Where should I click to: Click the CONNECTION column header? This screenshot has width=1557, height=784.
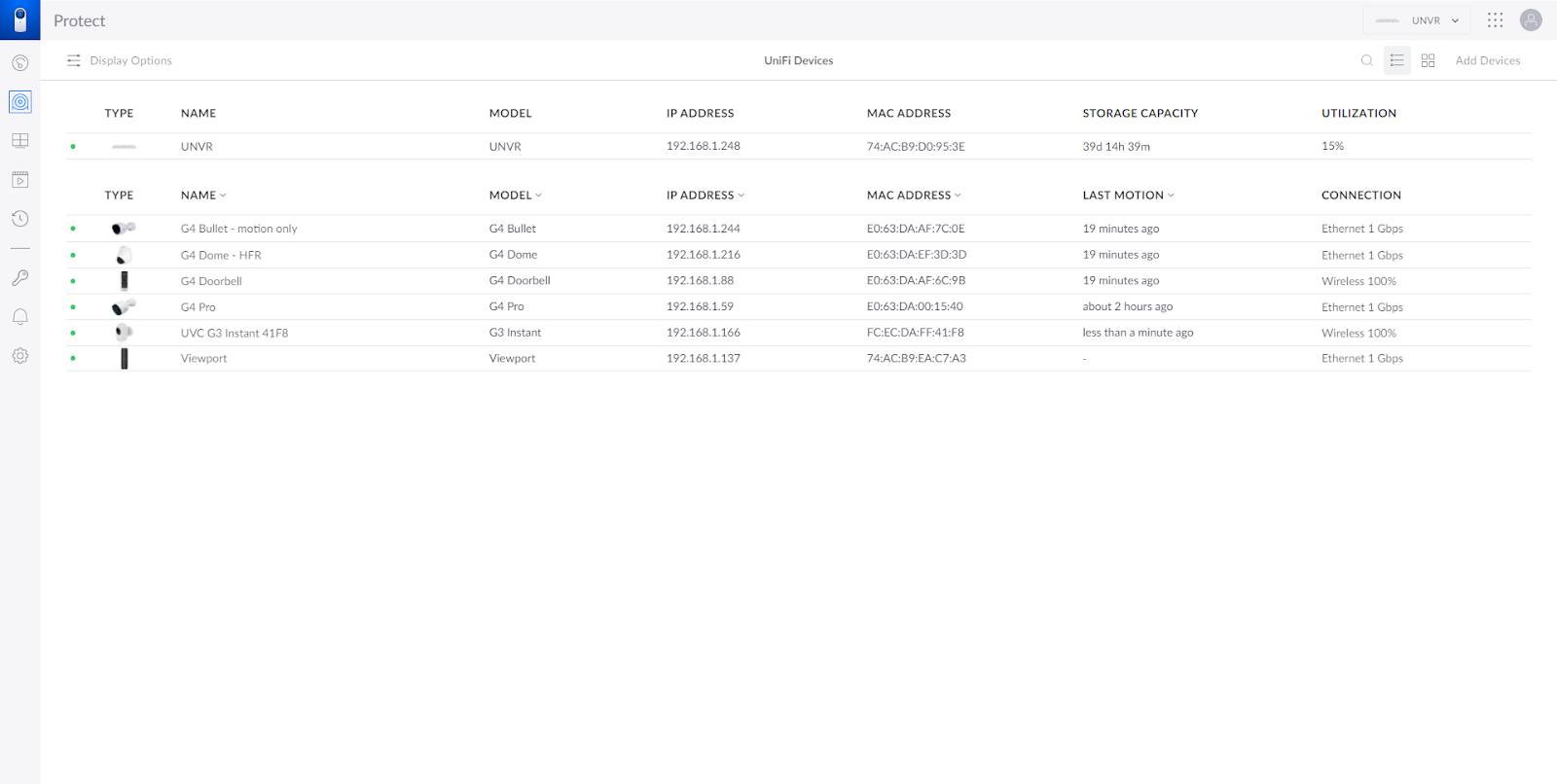tap(1360, 196)
